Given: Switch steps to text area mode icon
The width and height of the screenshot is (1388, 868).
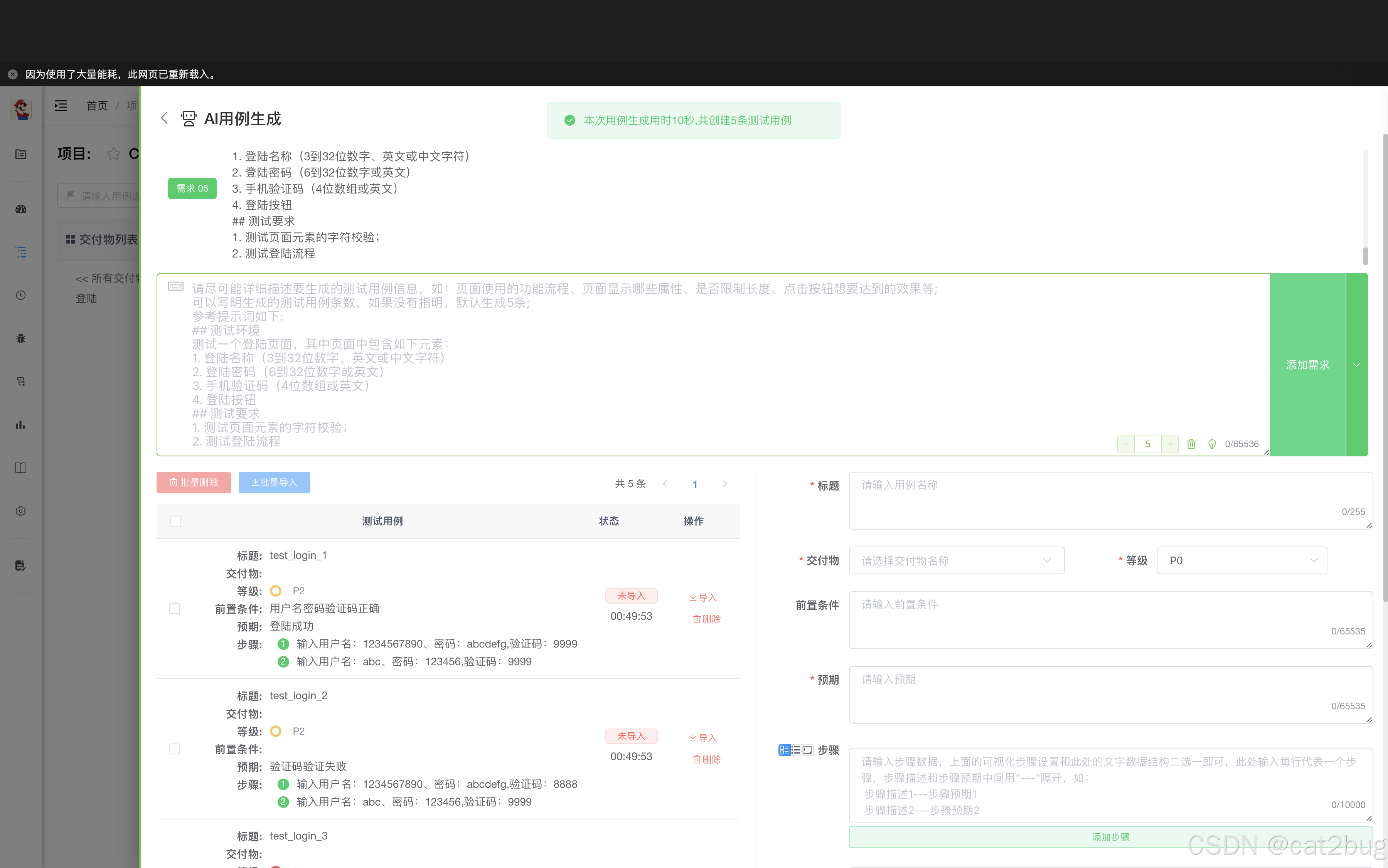Looking at the screenshot, I should tap(807, 750).
